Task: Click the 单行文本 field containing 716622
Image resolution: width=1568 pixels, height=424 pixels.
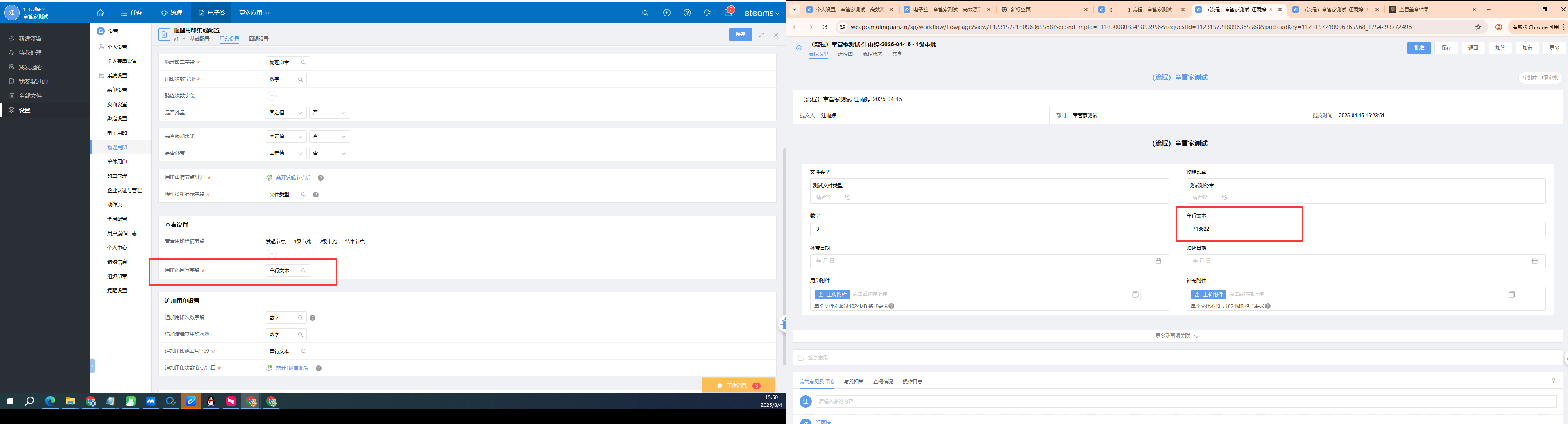Action: 1365,229
